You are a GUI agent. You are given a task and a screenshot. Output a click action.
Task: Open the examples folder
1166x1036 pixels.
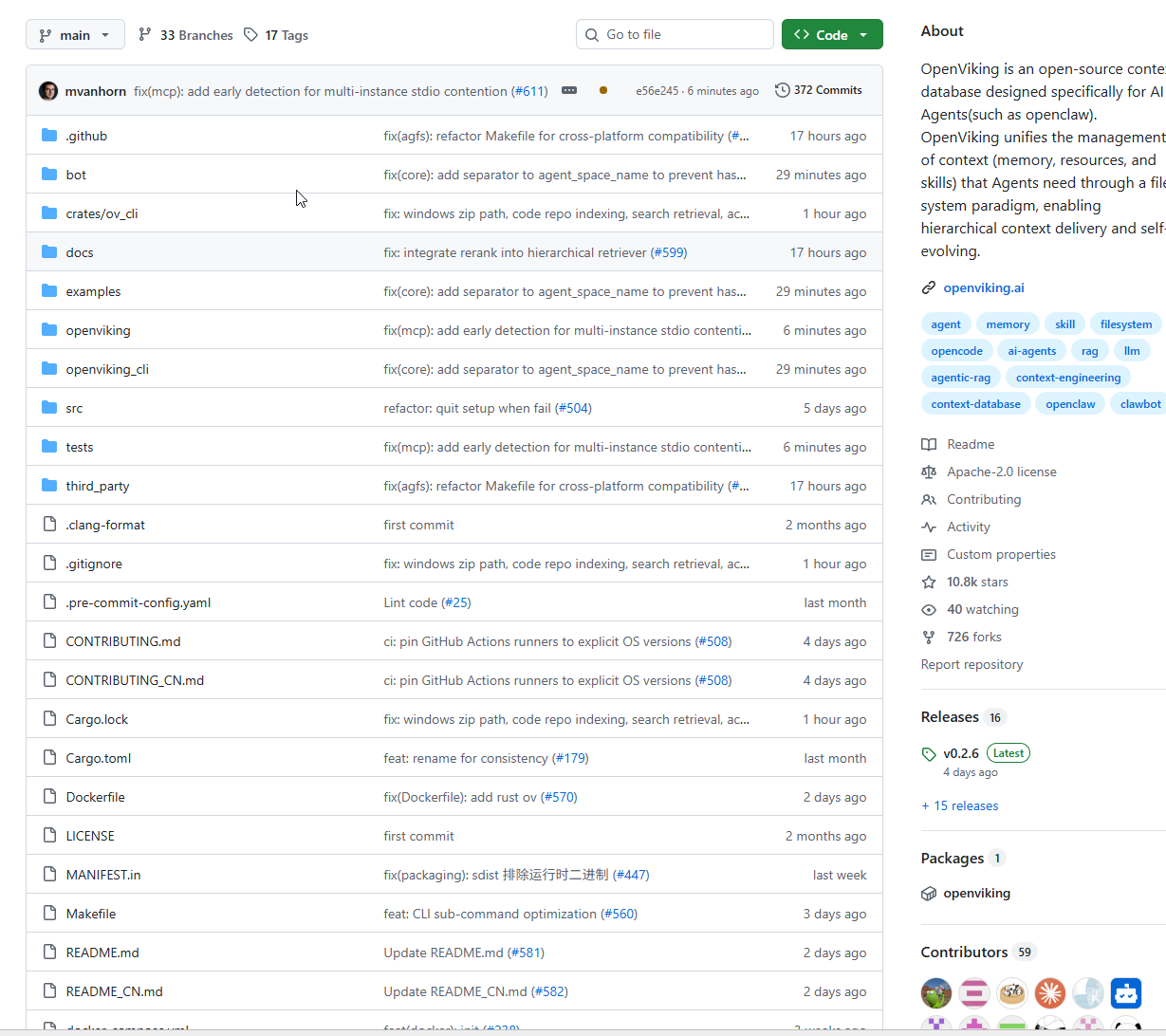[x=93, y=291]
